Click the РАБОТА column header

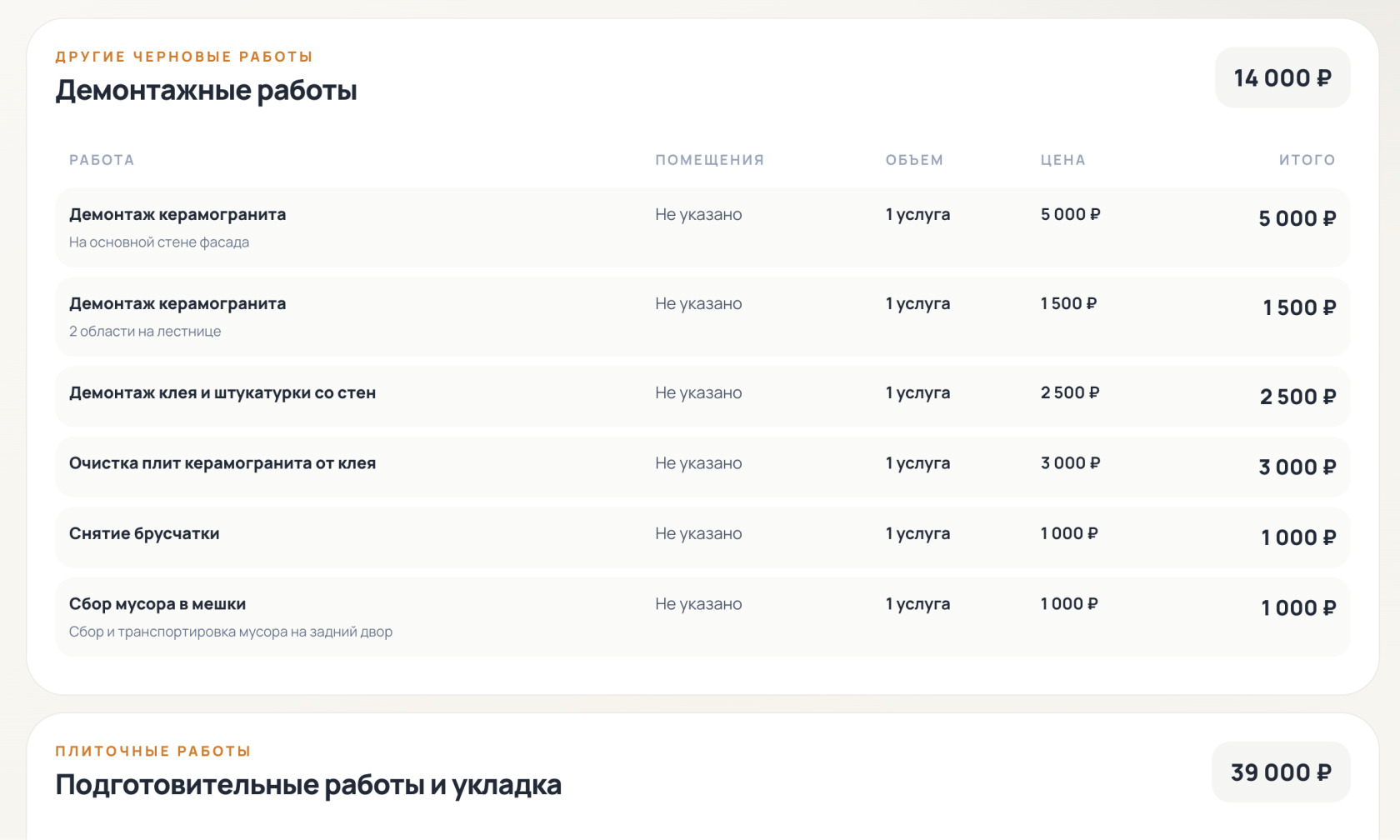pos(102,160)
